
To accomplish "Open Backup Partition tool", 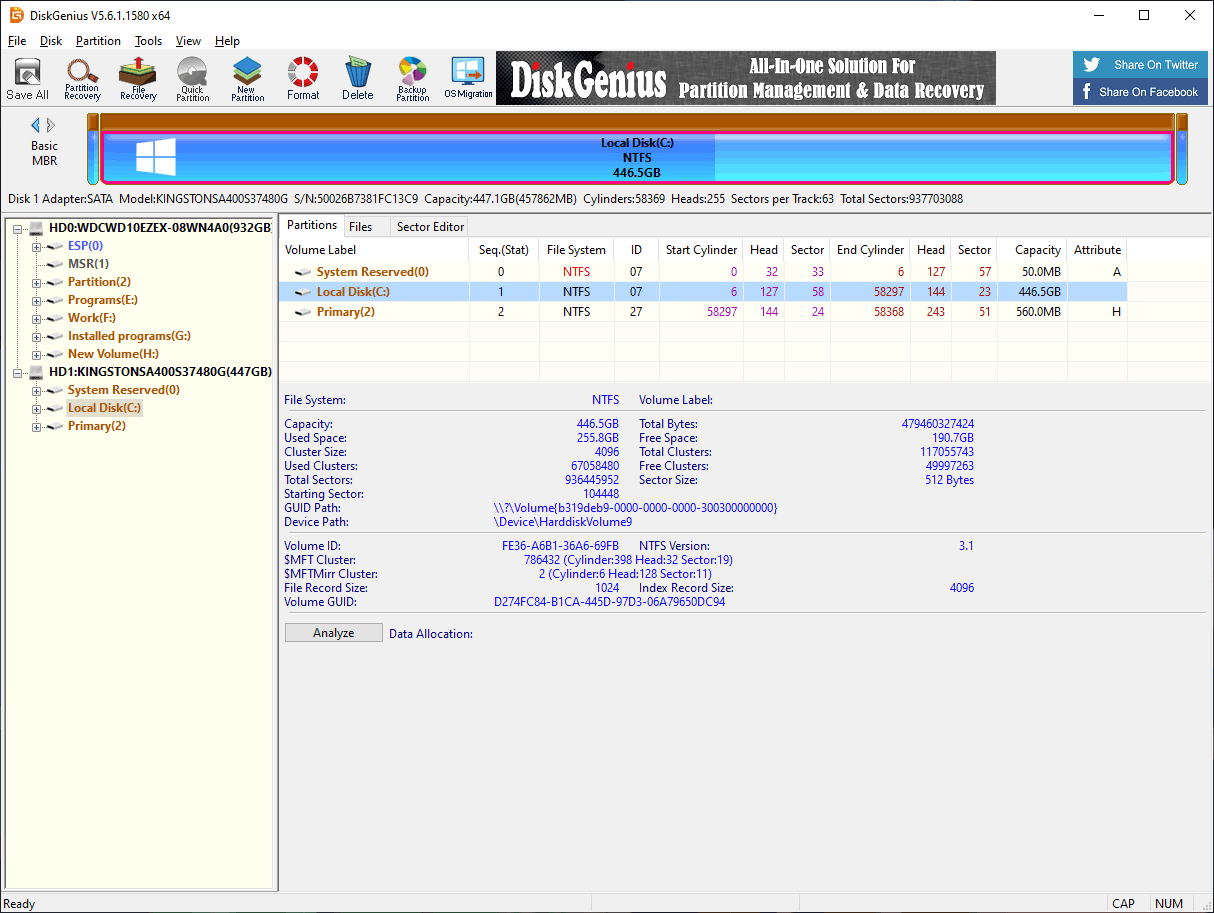I will pos(412,79).
